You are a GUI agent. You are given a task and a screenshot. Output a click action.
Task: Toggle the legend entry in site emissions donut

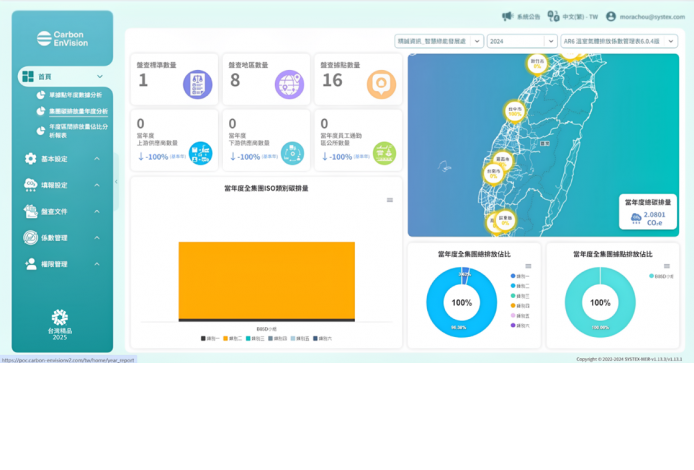[662, 275]
